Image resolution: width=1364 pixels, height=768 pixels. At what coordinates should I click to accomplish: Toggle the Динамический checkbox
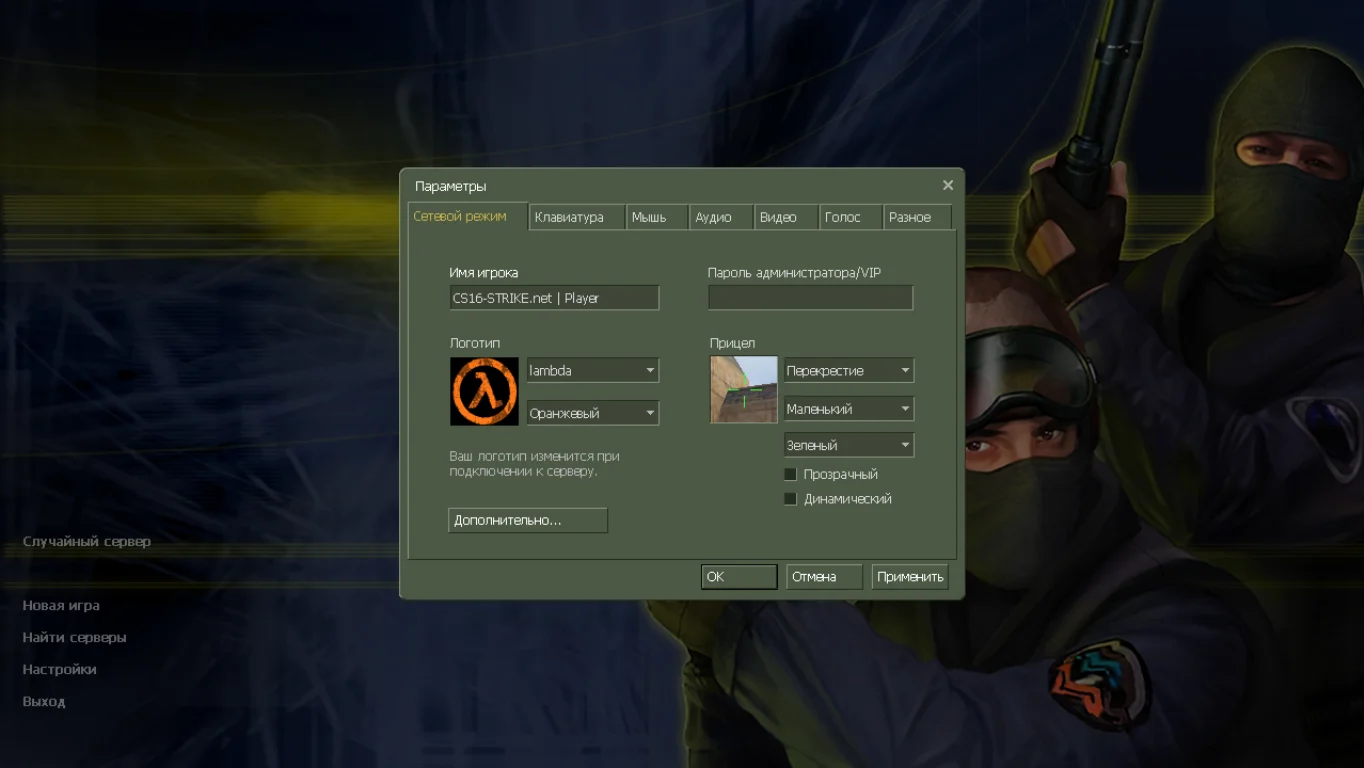click(x=791, y=499)
